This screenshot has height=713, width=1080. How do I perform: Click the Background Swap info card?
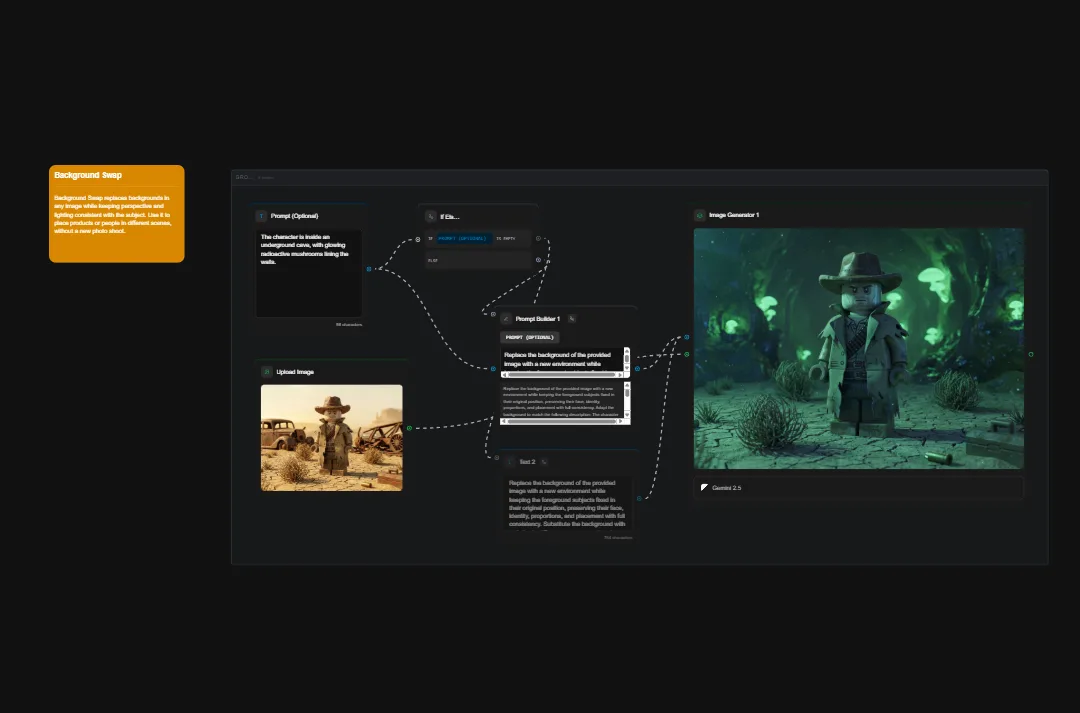pos(116,213)
